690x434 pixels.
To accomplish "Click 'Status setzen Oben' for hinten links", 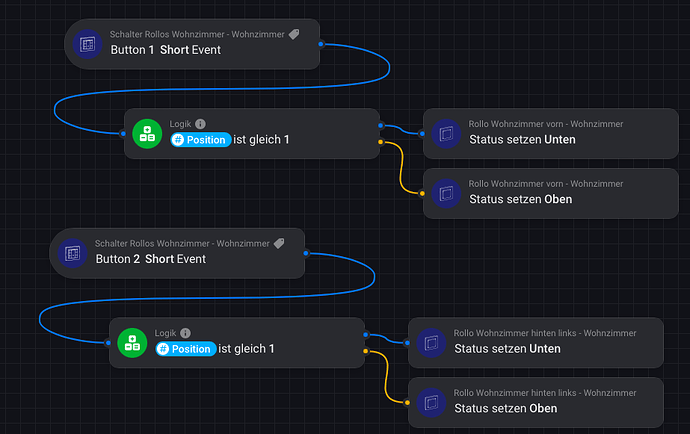I will [506, 408].
